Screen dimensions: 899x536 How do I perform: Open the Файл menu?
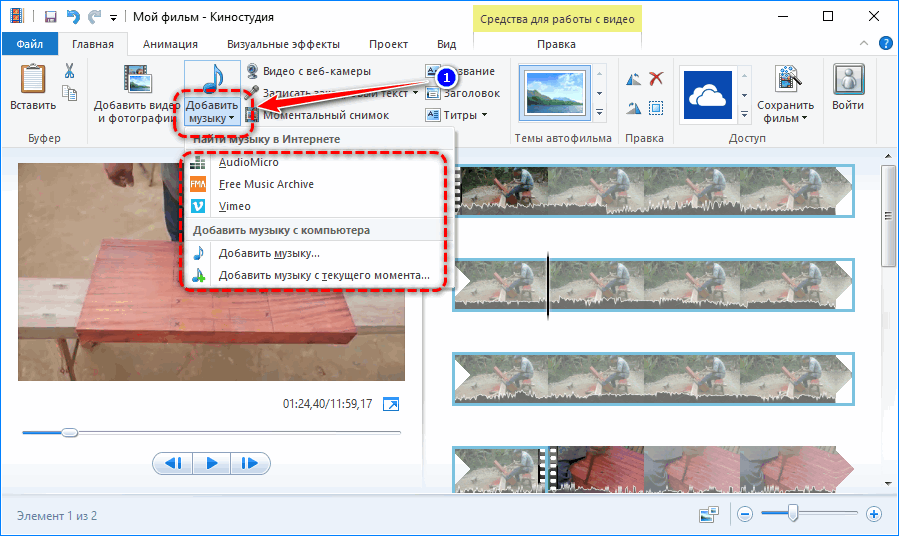[x=30, y=44]
